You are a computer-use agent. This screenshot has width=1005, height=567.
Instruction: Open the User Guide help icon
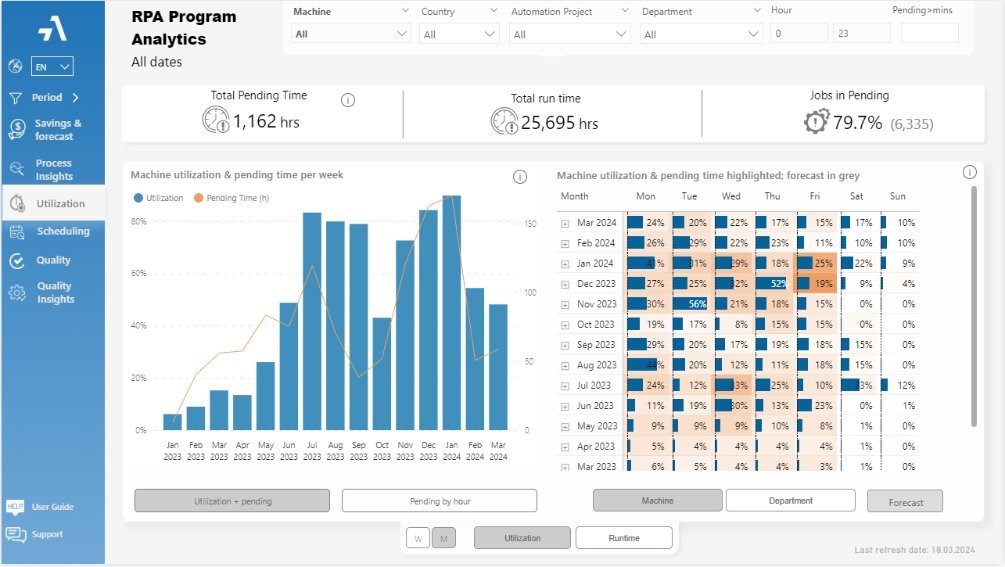[x=15, y=507]
